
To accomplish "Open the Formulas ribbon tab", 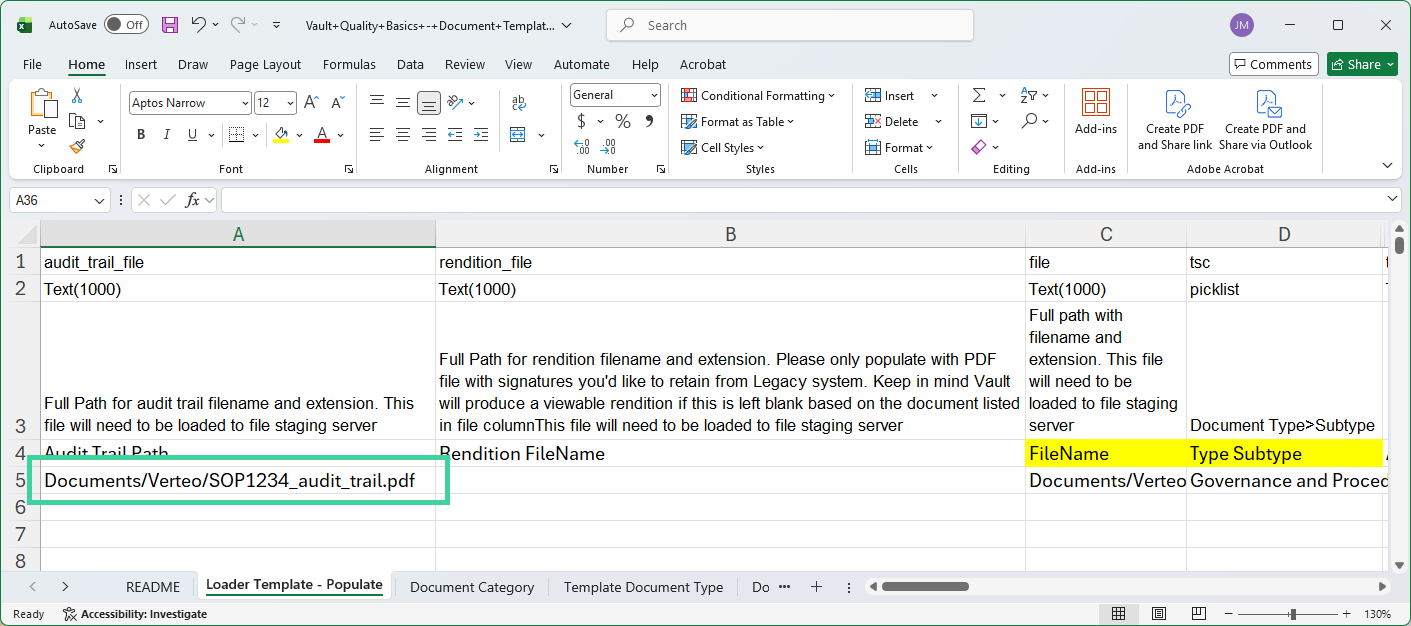I will [349, 64].
